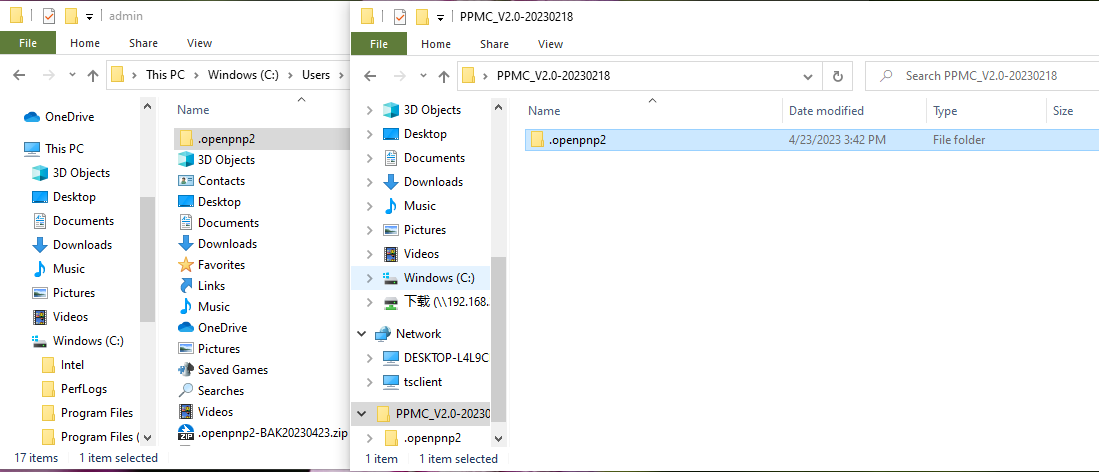Open Saved Games folder in admin window
Image resolution: width=1099 pixels, height=472 pixels.
(x=232, y=370)
